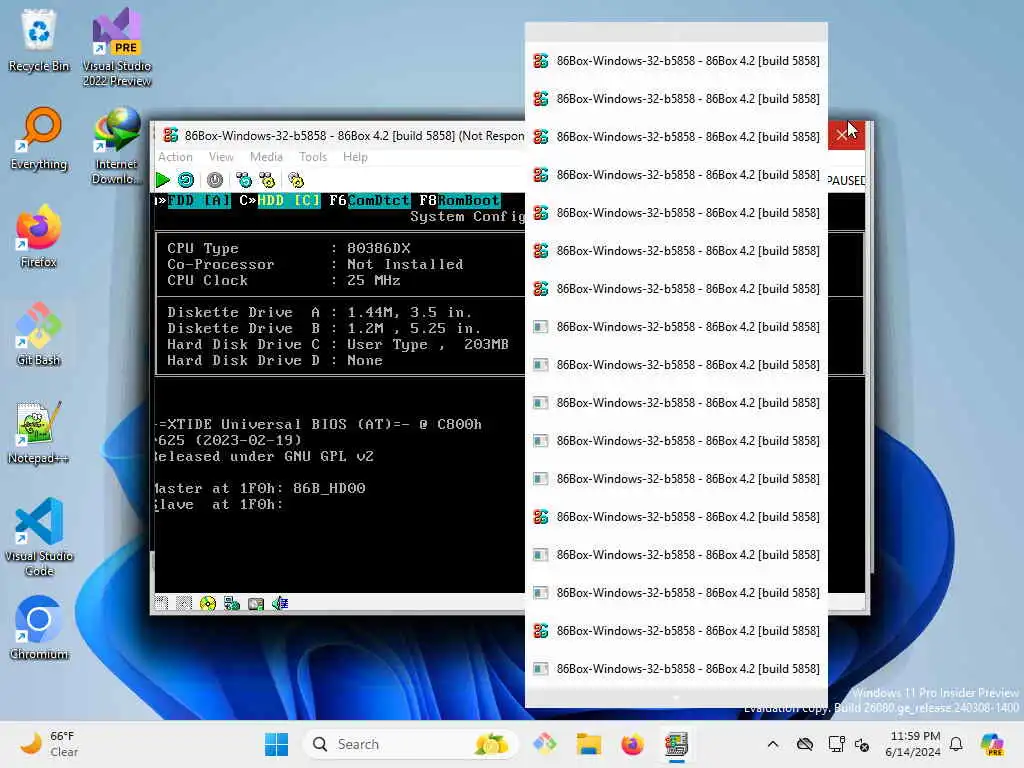Click the FDD [A] boot option in the emulator
This screenshot has width=1024, height=768.
(x=199, y=200)
